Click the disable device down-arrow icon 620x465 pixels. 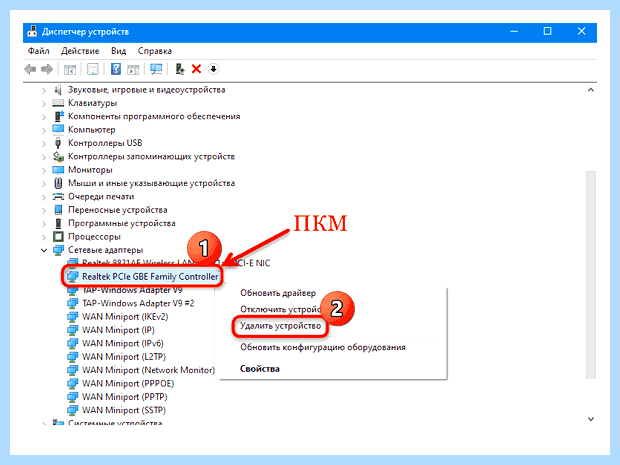[x=214, y=69]
